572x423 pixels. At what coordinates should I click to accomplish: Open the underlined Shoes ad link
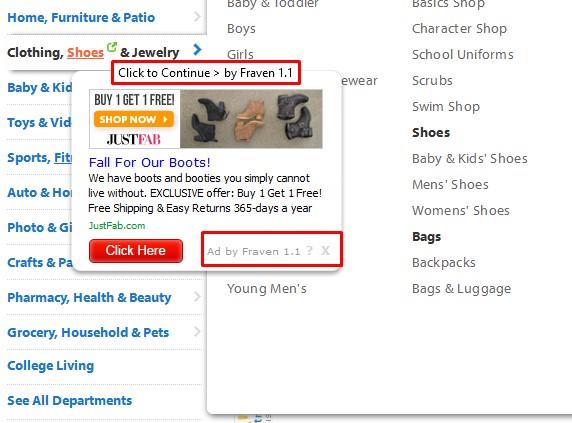click(x=85, y=53)
